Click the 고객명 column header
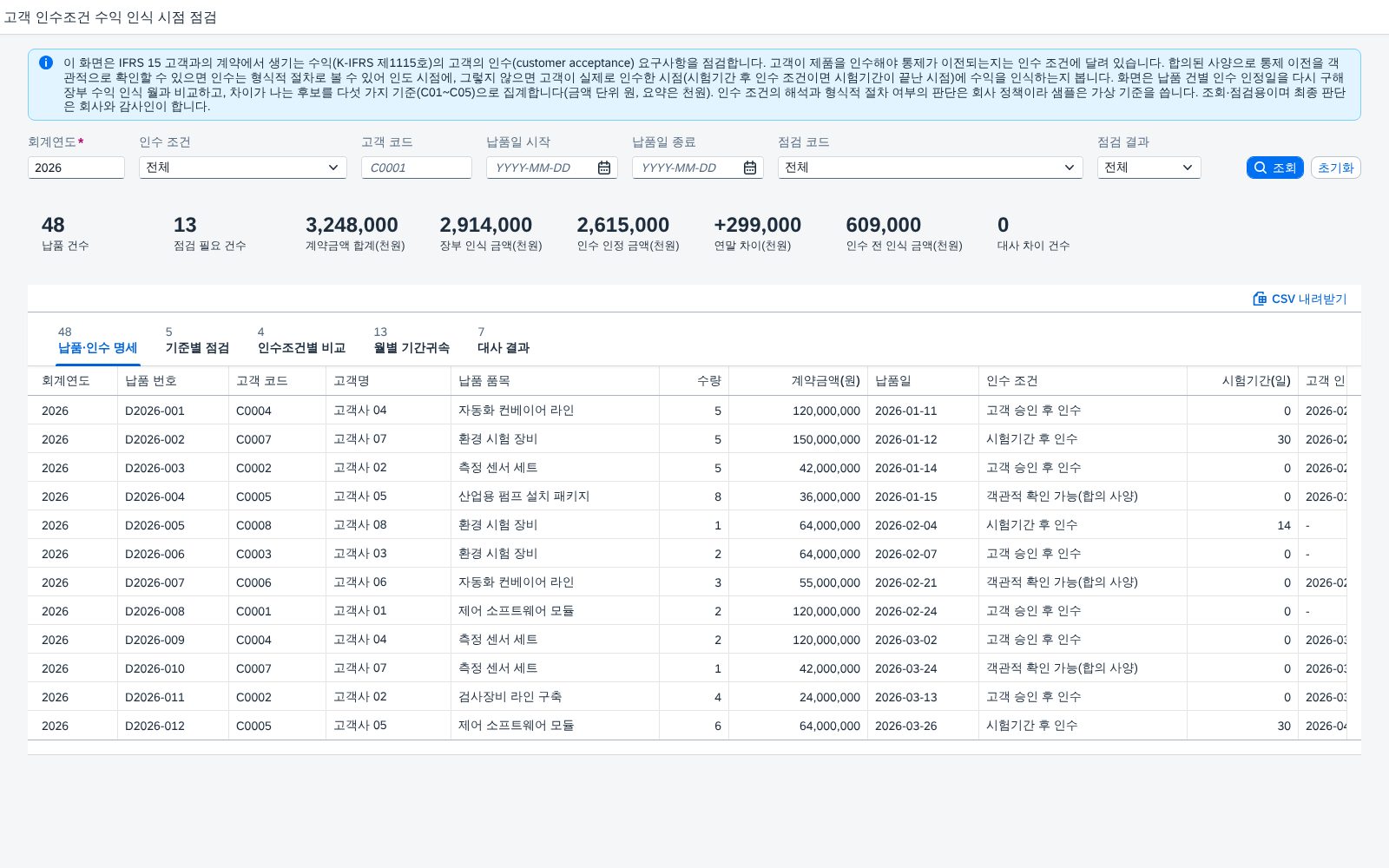 pyautogui.click(x=389, y=381)
